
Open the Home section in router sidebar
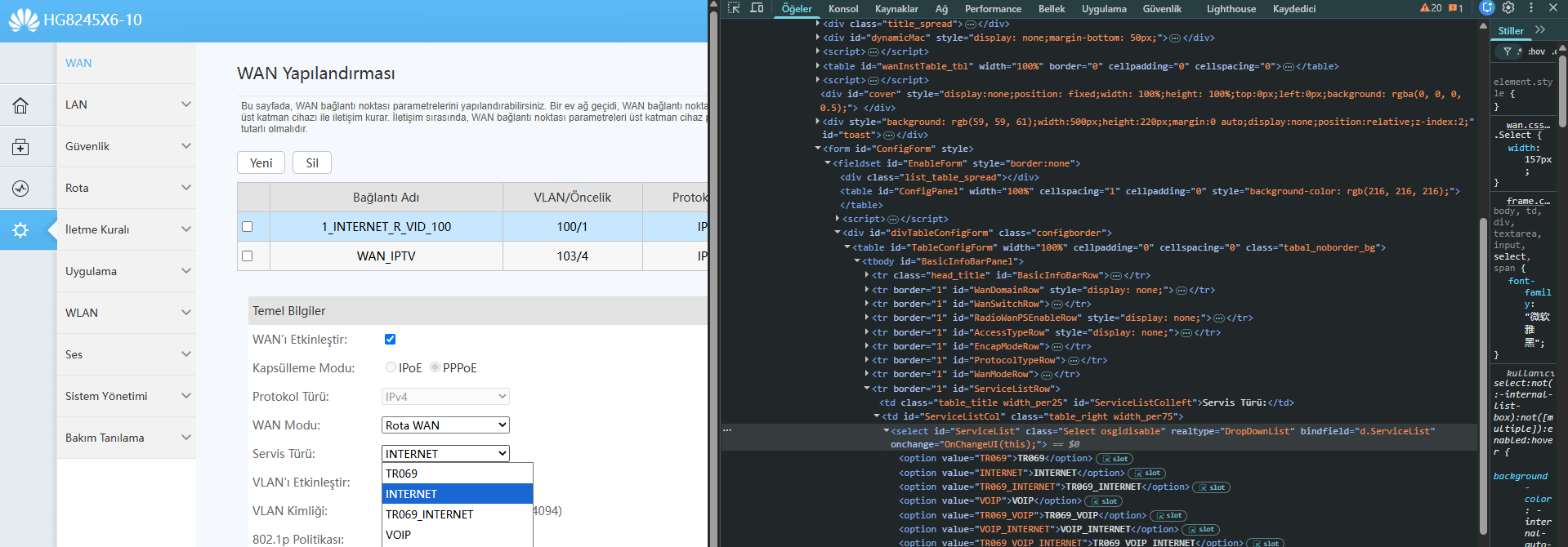(x=20, y=105)
